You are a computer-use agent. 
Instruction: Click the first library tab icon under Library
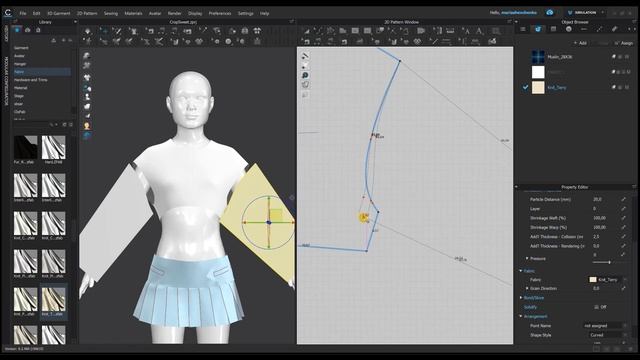(17, 30)
